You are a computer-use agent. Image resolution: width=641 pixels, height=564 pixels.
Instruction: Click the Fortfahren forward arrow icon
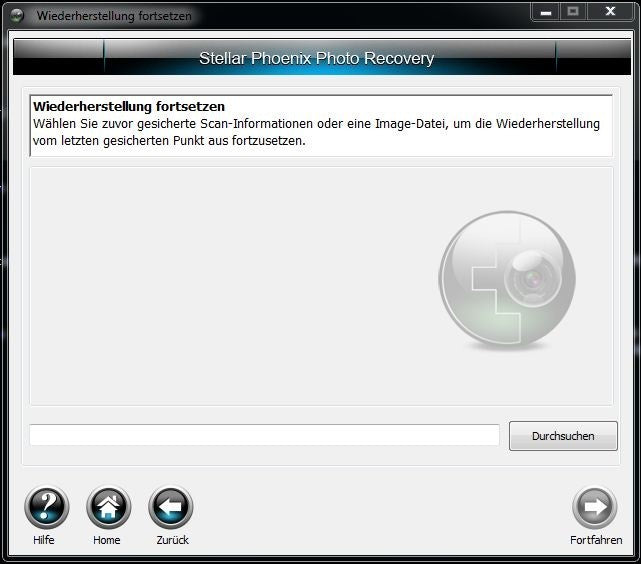(x=595, y=507)
